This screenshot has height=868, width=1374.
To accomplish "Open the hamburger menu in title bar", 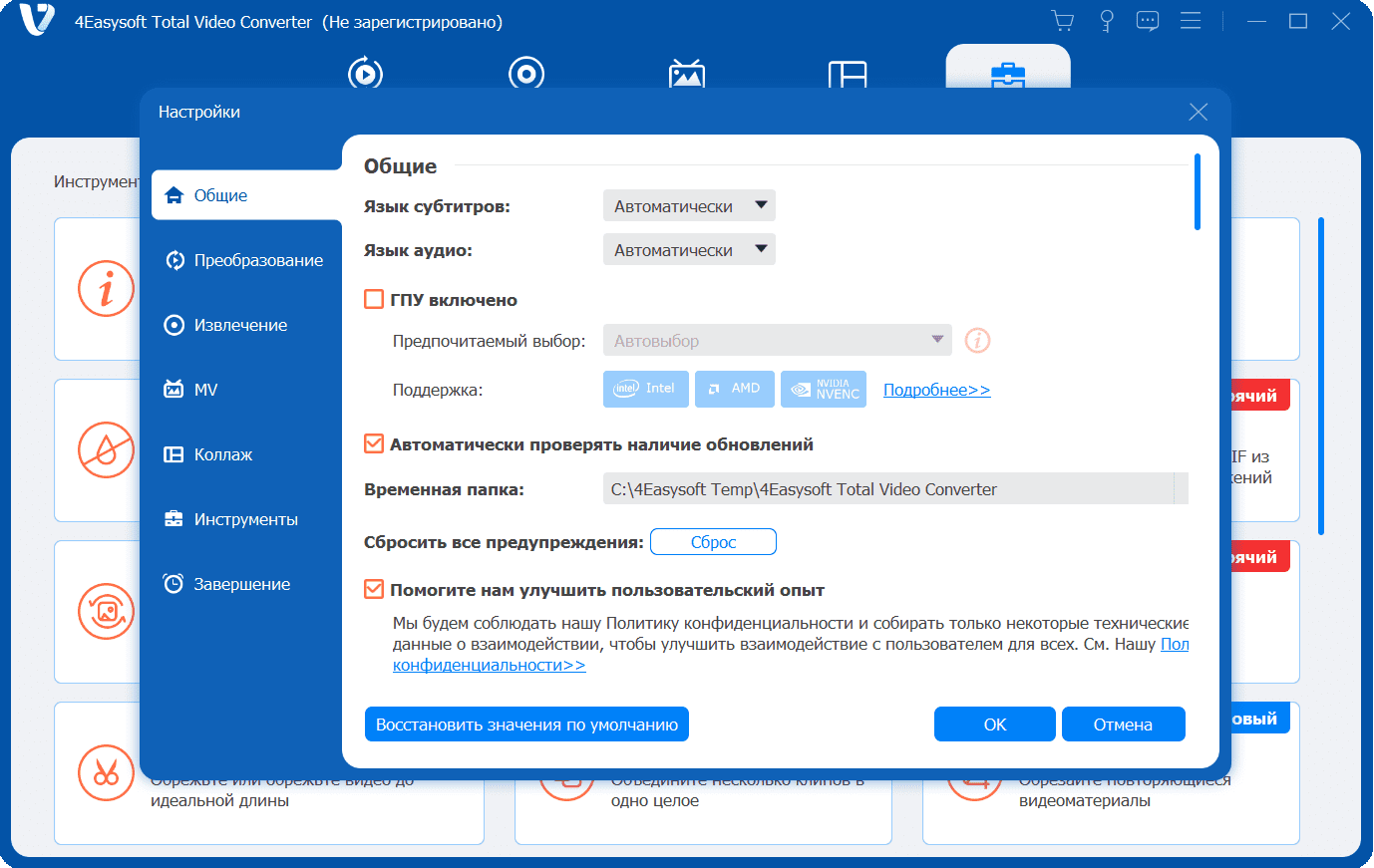I will 1191,21.
